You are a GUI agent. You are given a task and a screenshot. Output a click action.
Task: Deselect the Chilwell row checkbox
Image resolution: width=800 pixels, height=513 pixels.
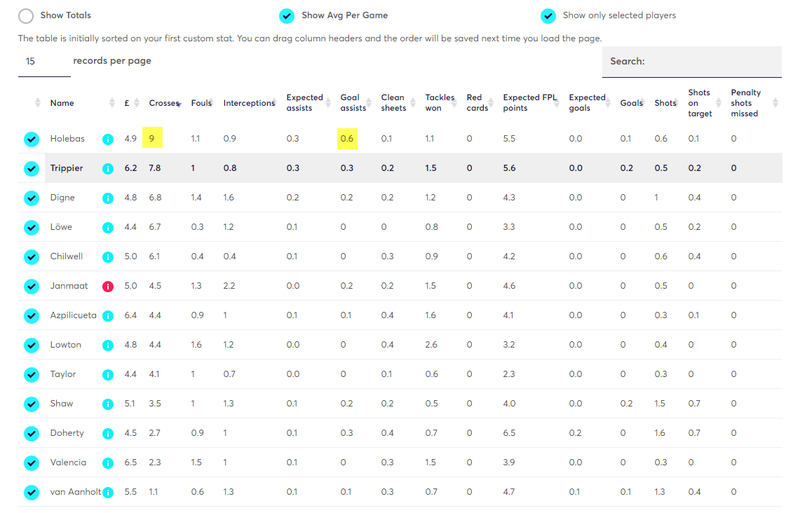32,257
